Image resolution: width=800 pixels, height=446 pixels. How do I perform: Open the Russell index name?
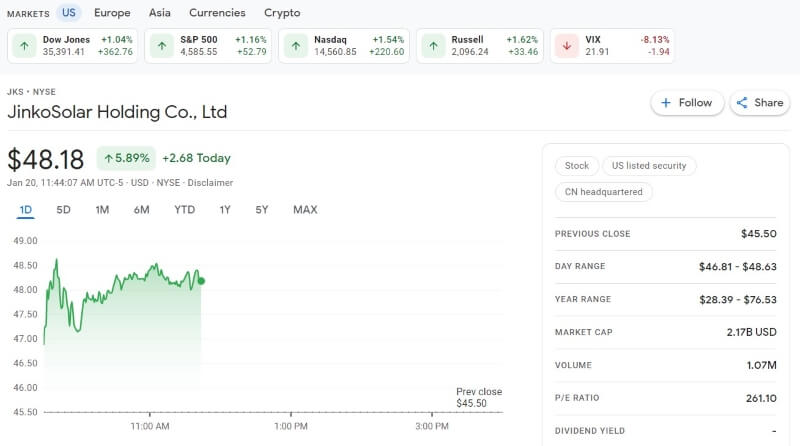click(x=467, y=40)
